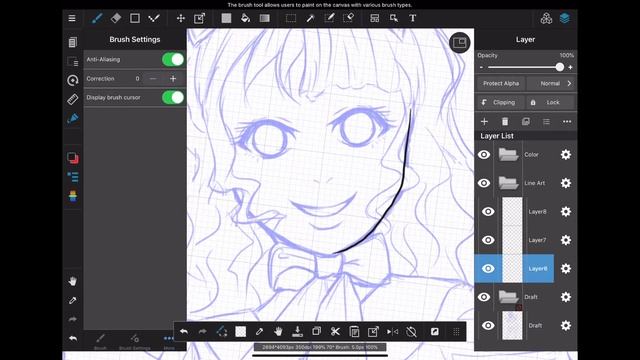The width and height of the screenshot is (640, 360).
Task: Open the hamburger main menu
Action: (x=72, y=18)
